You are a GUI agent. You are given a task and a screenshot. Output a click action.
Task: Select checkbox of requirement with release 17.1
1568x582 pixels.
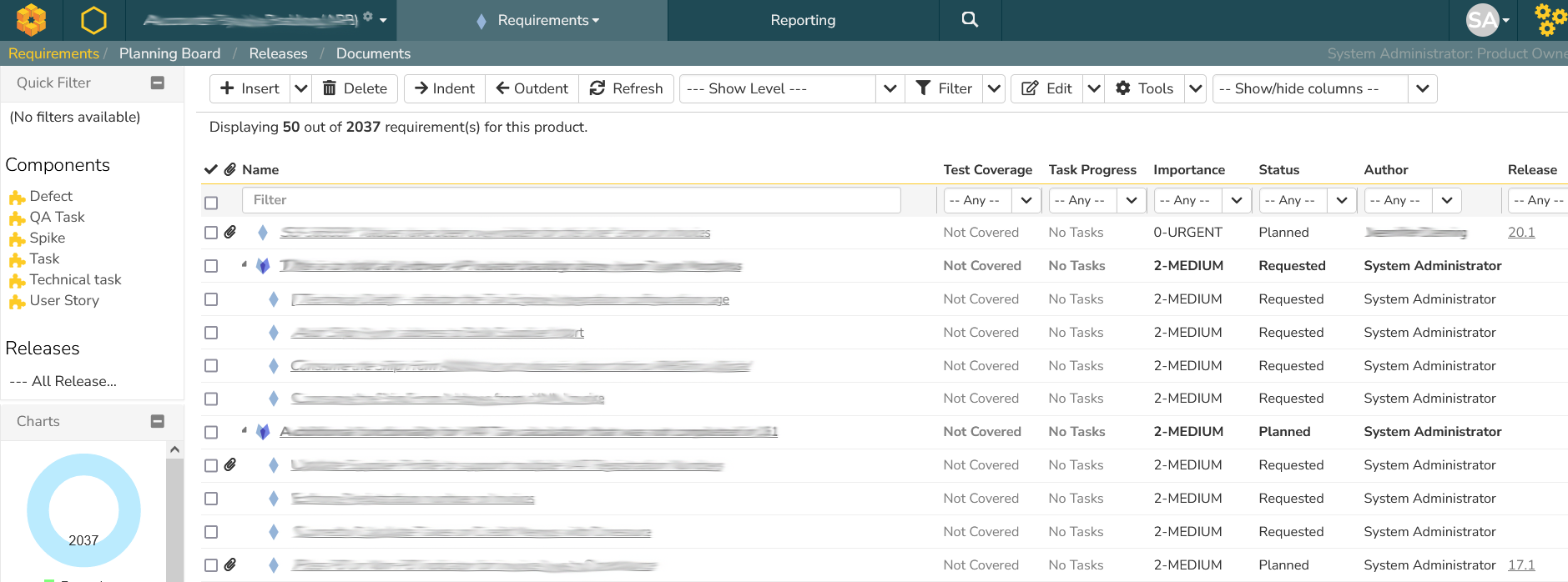click(211, 565)
